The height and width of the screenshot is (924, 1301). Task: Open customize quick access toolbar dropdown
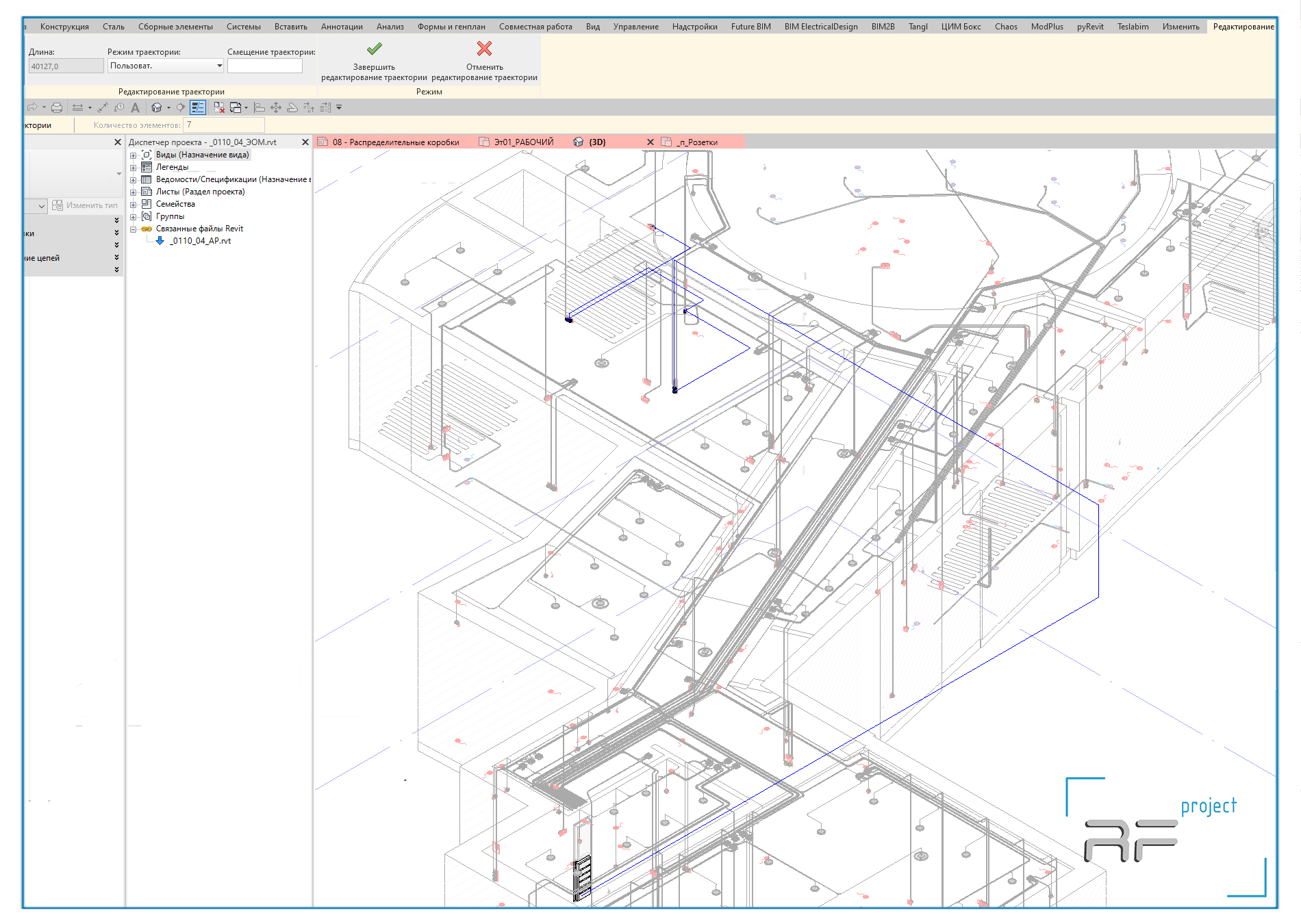(x=339, y=107)
